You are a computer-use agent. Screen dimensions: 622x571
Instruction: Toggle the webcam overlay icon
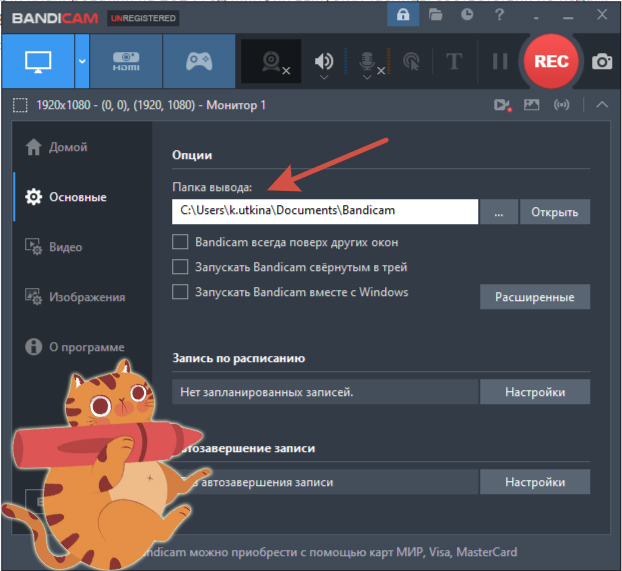point(272,62)
